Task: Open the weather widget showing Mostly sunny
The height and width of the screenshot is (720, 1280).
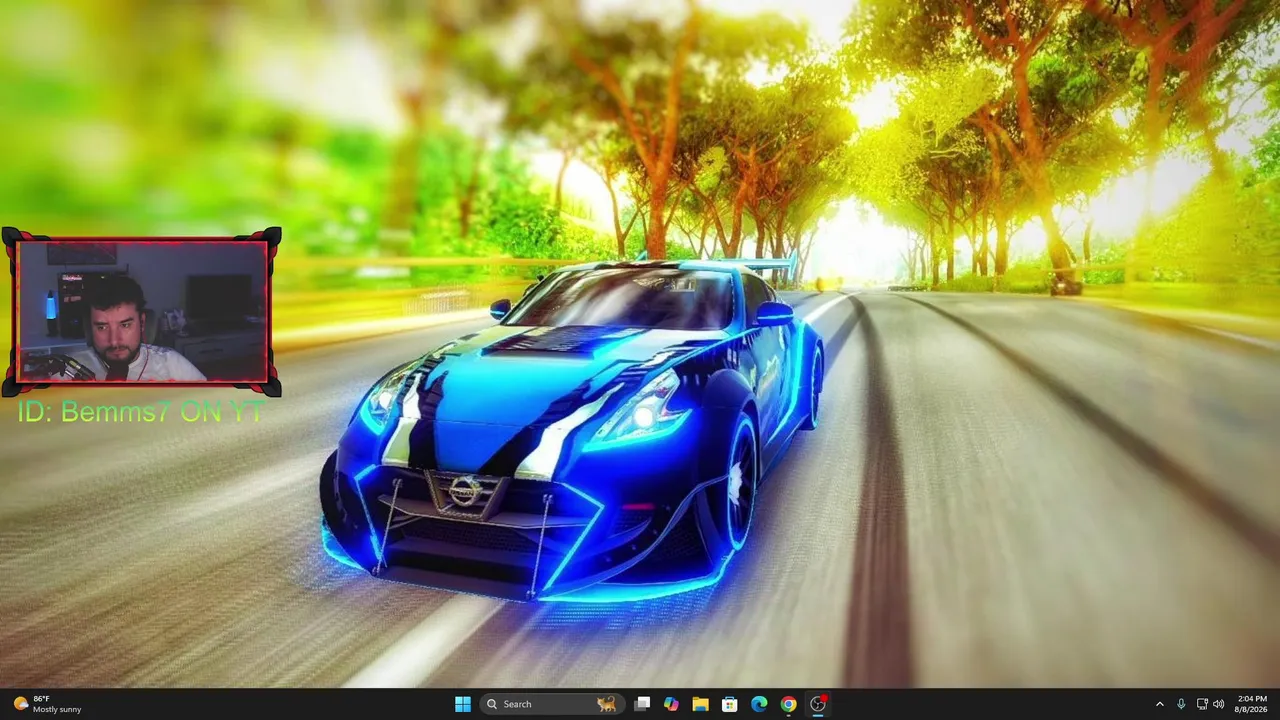Action: (x=48, y=704)
